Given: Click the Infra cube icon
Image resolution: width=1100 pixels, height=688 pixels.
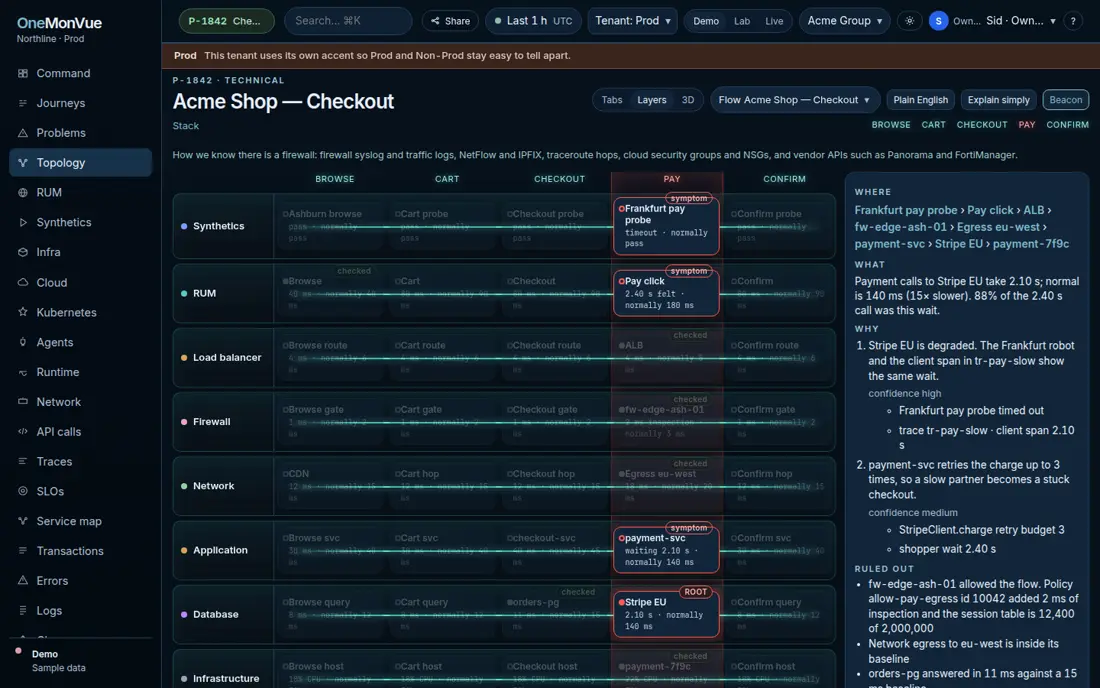Looking at the screenshot, I should coord(22,252).
